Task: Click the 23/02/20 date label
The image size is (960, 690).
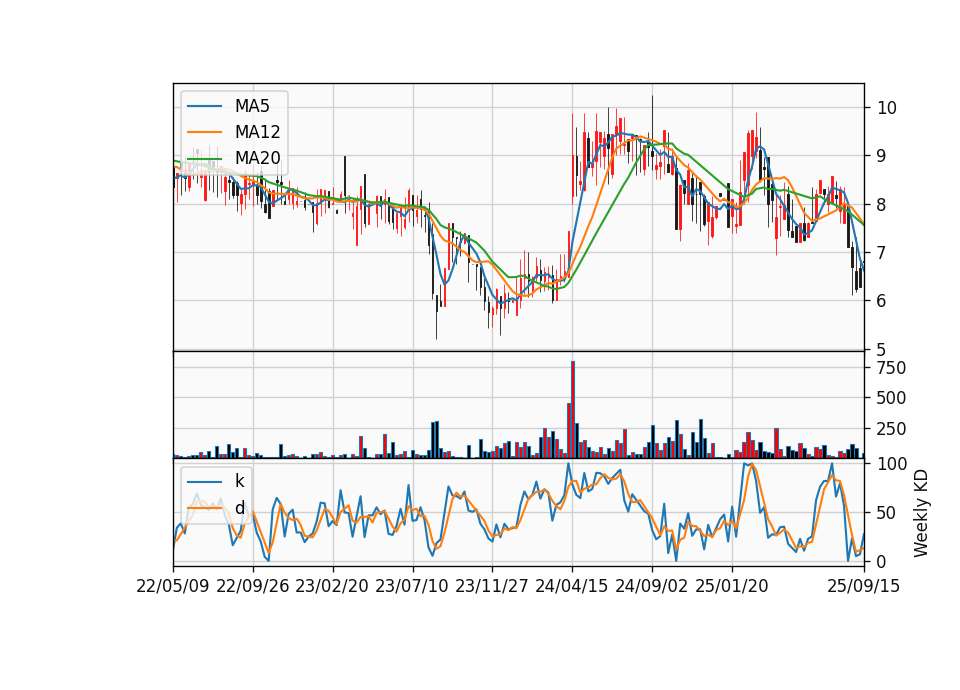Action: coord(332,586)
